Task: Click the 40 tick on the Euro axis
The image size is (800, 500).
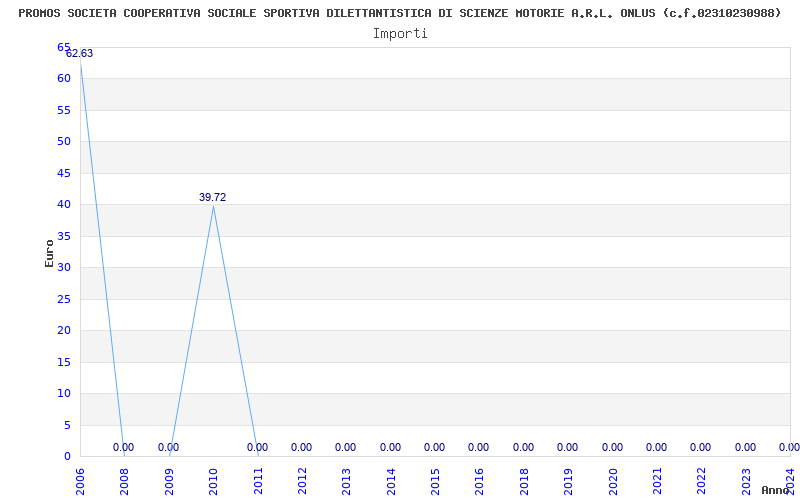Action: coord(64,205)
